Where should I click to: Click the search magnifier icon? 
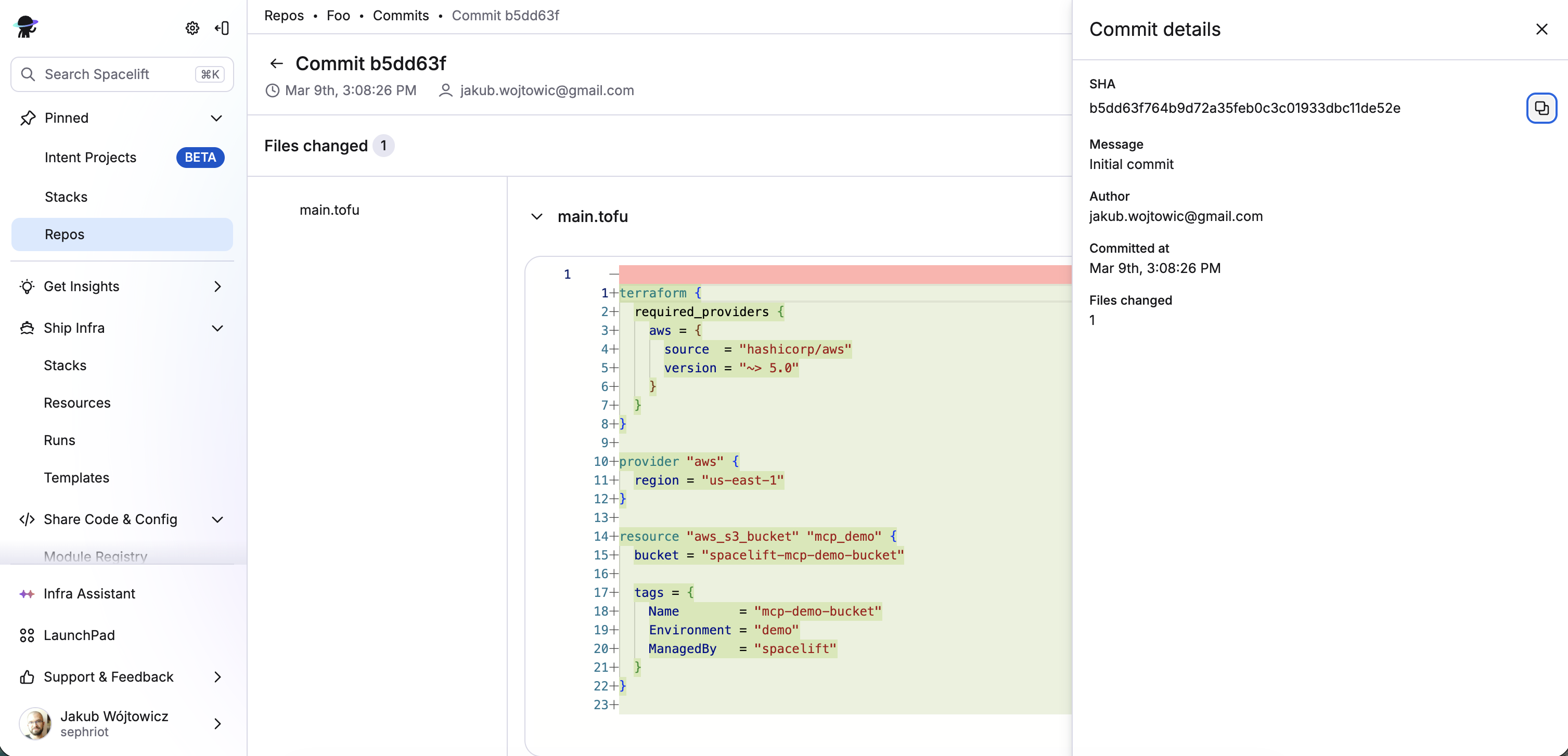tap(28, 74)
